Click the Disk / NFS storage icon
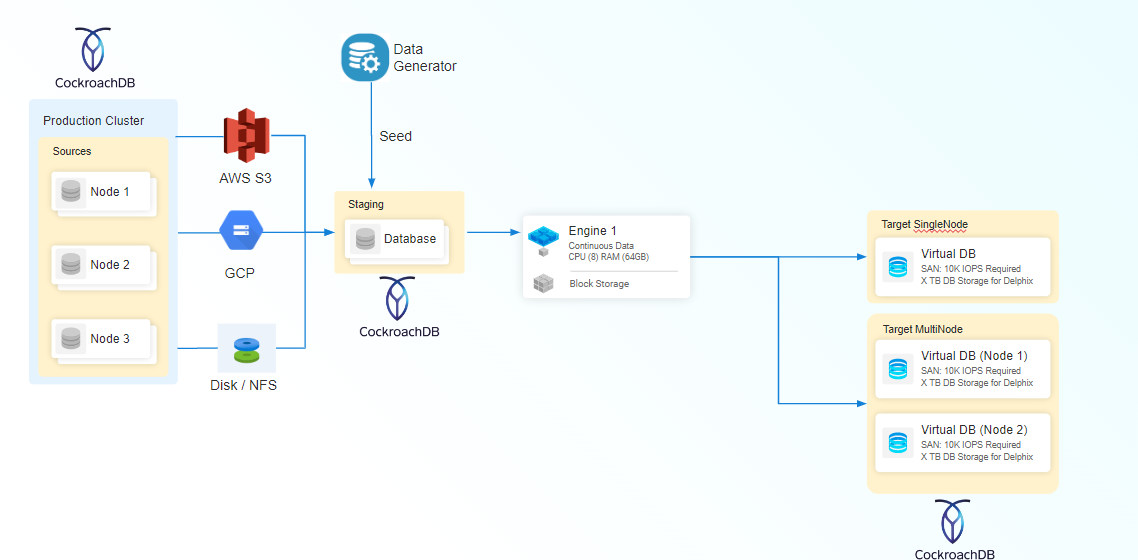 pyautogui.click(x=246, y=349)
